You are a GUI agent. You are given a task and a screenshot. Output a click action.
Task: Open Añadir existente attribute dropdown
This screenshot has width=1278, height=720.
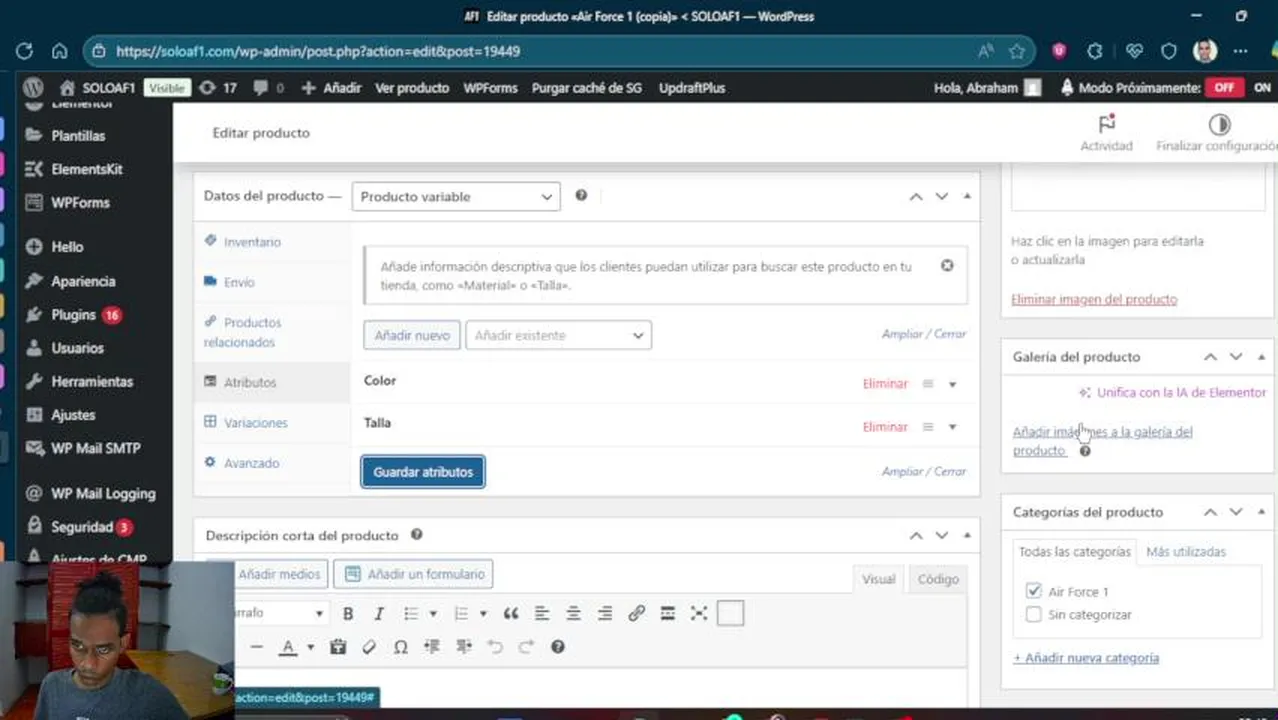point(558,335)
